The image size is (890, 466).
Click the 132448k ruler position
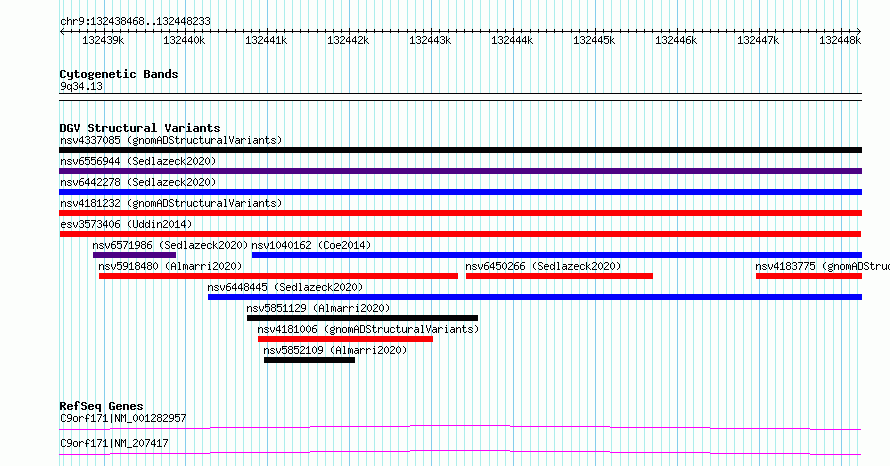[x=840, y=40]
